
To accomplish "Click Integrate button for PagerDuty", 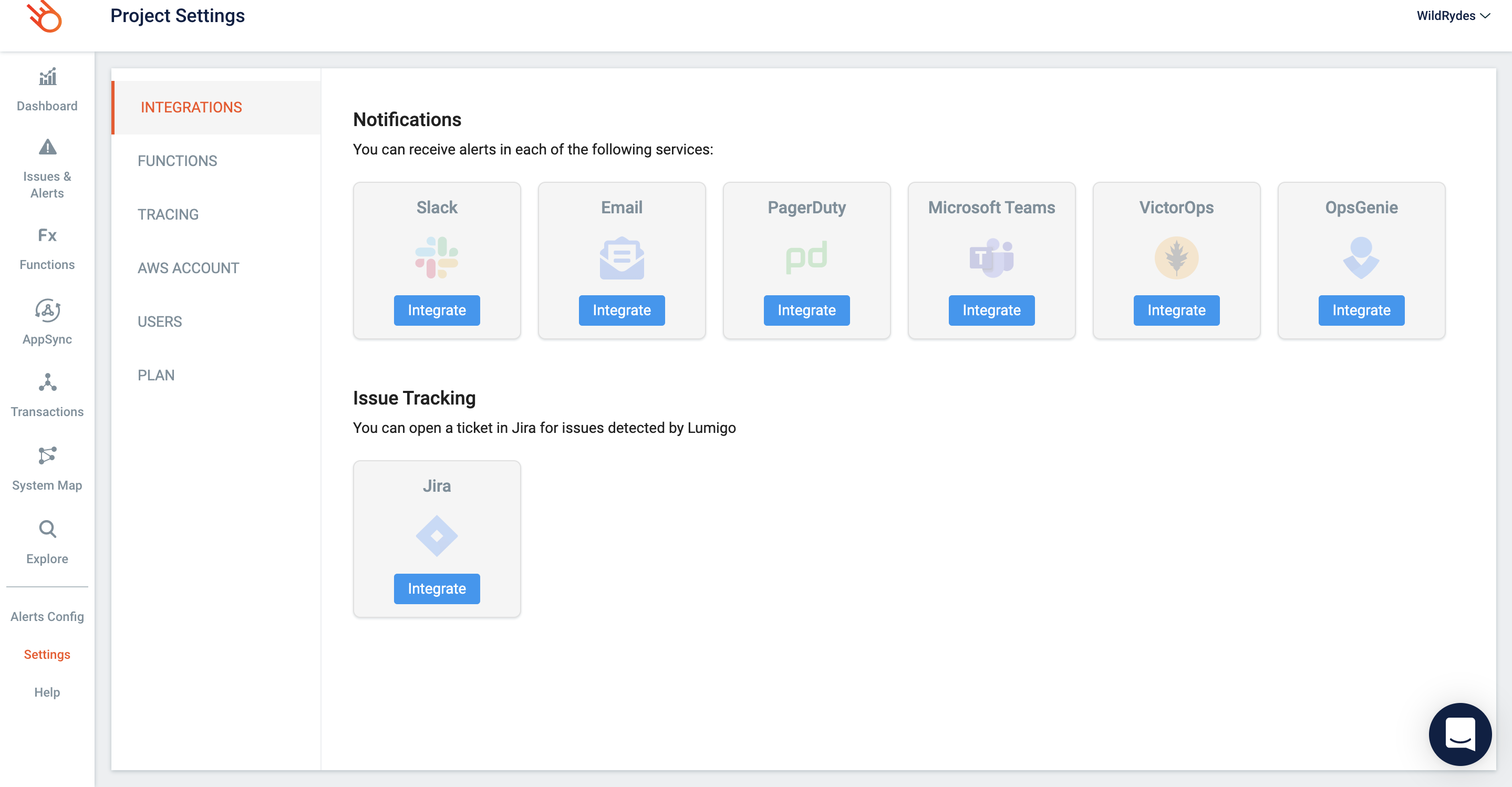I will [806, 310].
